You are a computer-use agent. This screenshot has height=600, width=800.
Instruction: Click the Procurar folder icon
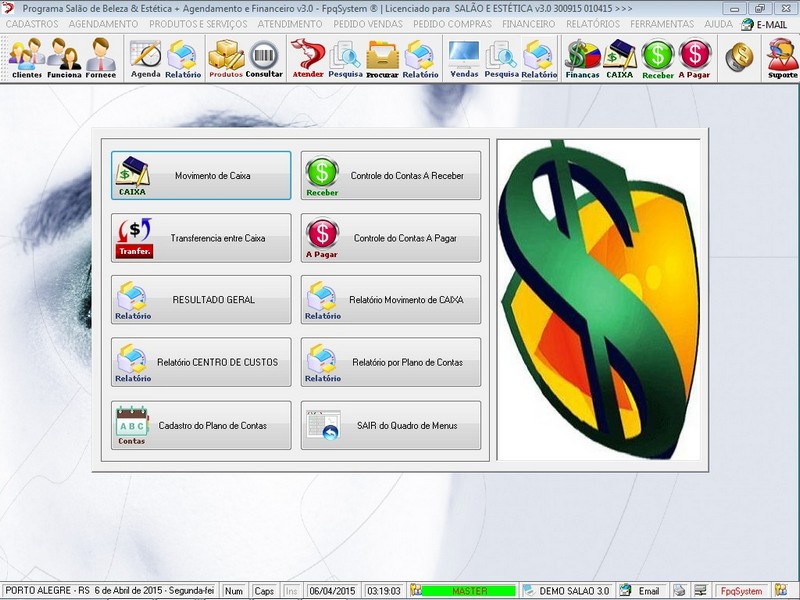pyautogui.click(x=382, y=58)
